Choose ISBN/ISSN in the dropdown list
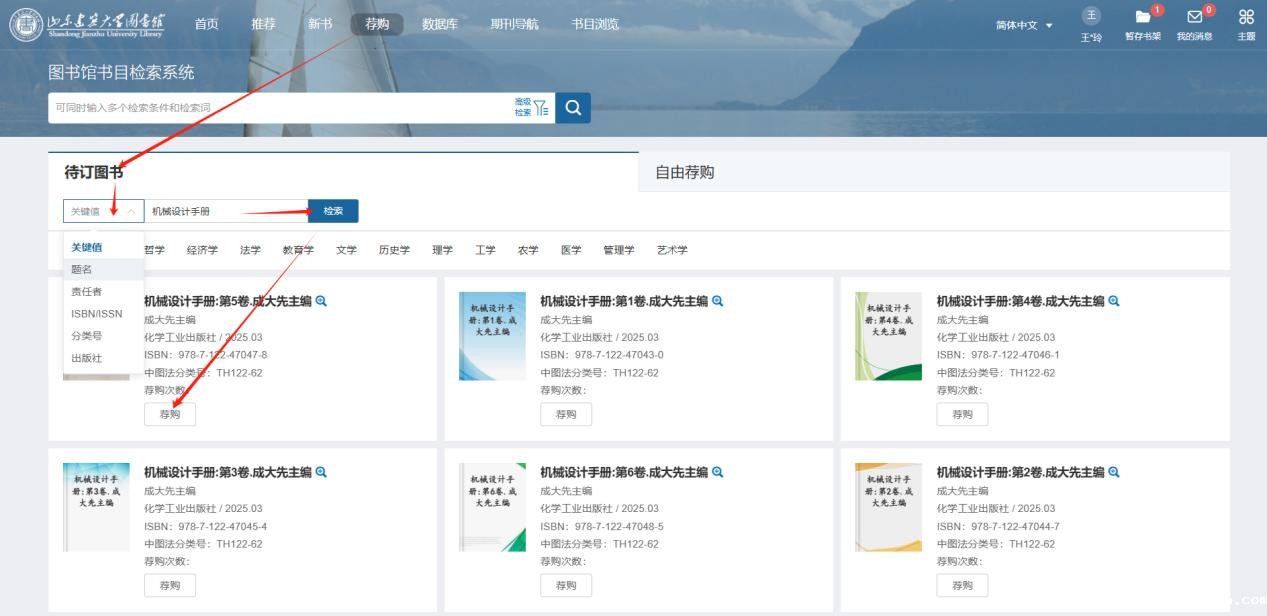Image resolution: width=1267 pixels, height=616 pixels. (96, 314)
